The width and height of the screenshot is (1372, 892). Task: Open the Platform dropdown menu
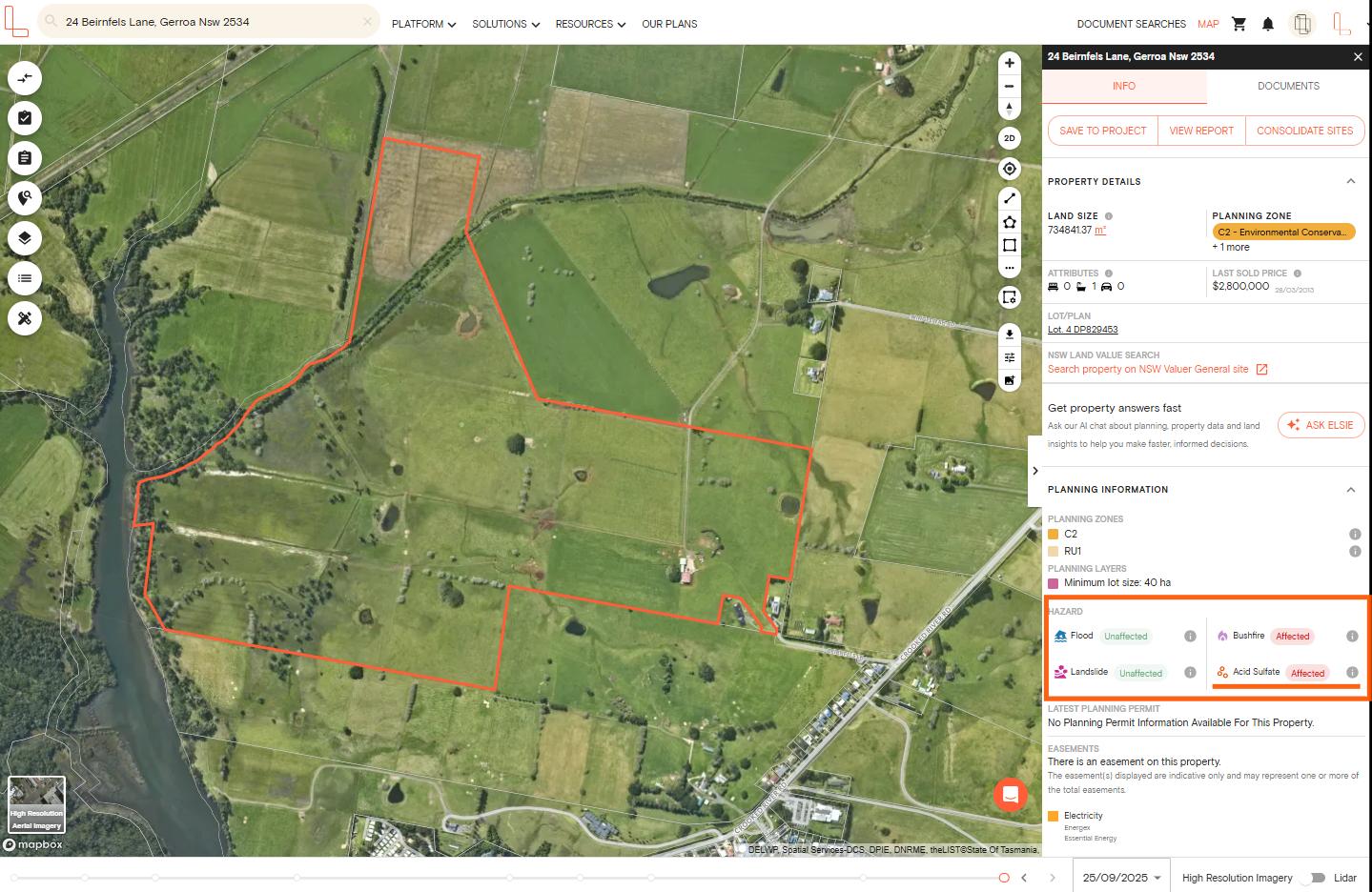423,24
